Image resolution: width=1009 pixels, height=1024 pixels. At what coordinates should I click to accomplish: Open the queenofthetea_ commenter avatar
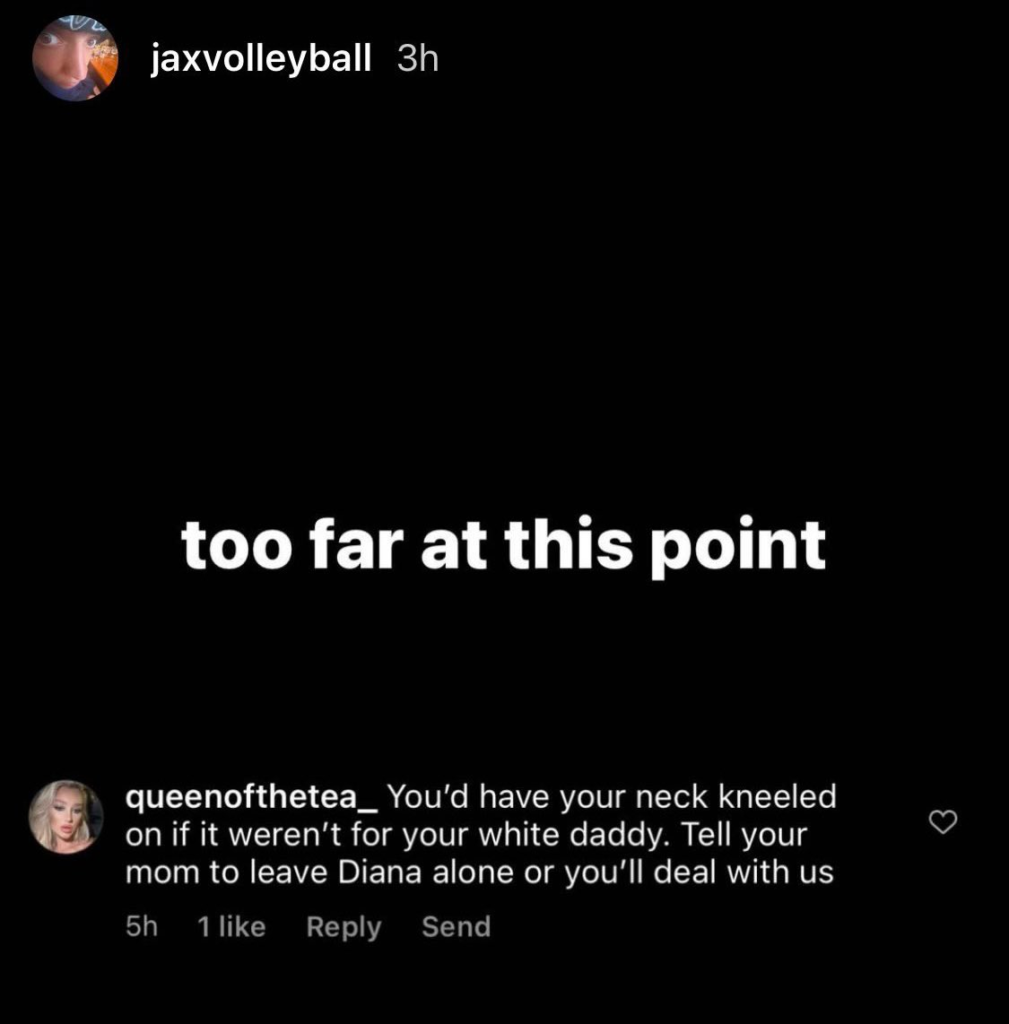[66, 816]
